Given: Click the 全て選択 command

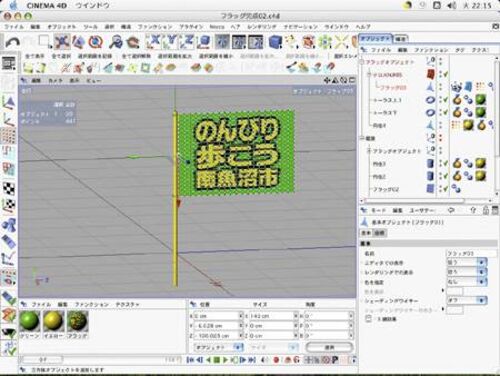Looking at the screenshot, I should (x=61, y=56).
